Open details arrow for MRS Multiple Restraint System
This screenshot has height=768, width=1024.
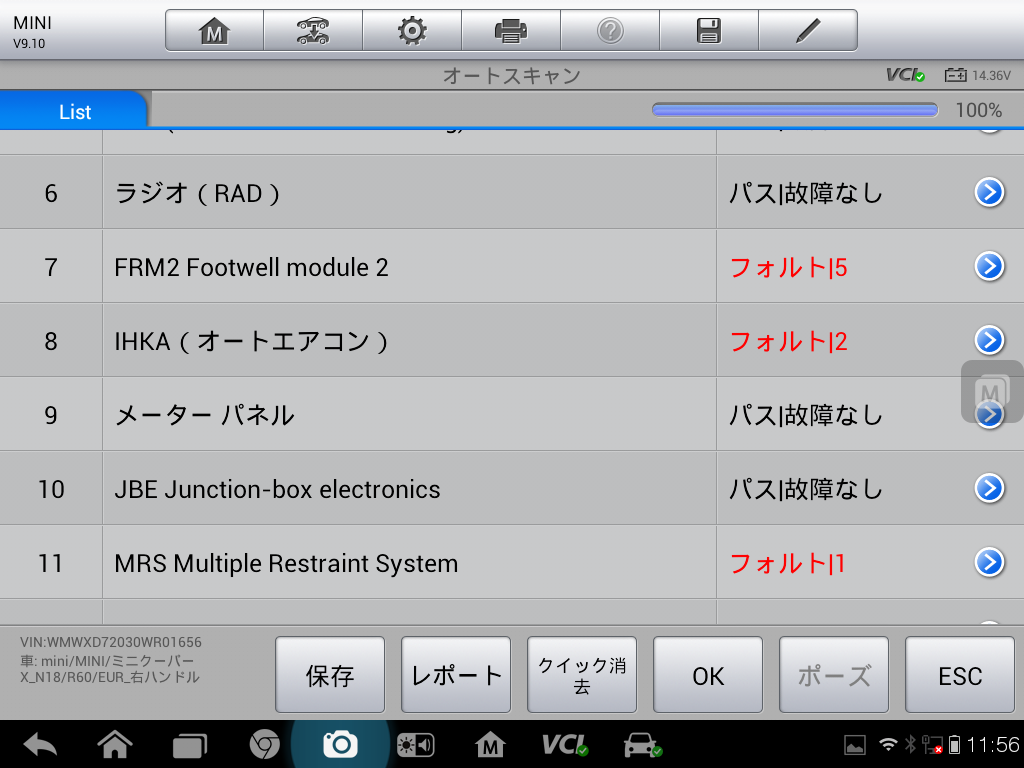(x=989, y=562)
